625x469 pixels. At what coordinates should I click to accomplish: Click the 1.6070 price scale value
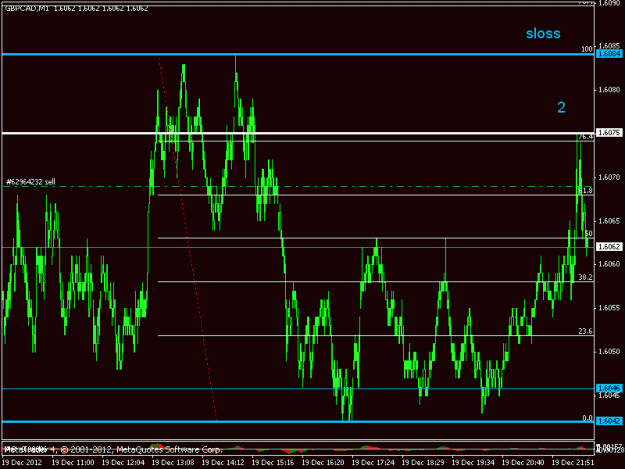pyautogui.click(x=609, y=177)
